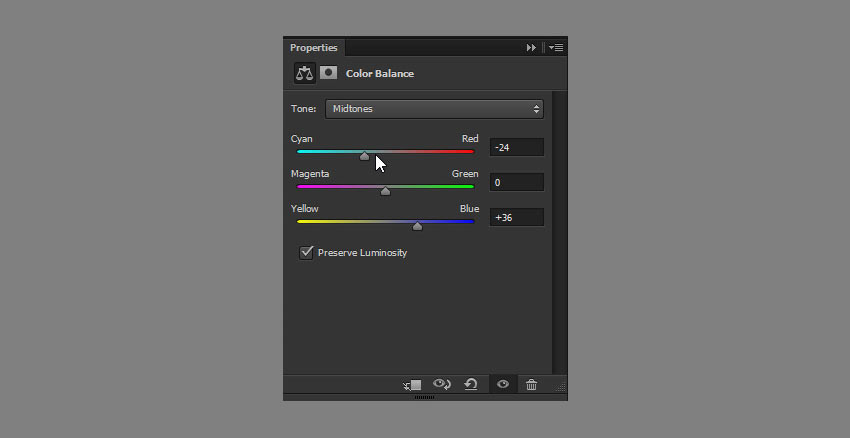The height and width of the screenshot is (438, 850).
Task: Collapse panel using double-arrow icon
Action: [x=531, y=48]
